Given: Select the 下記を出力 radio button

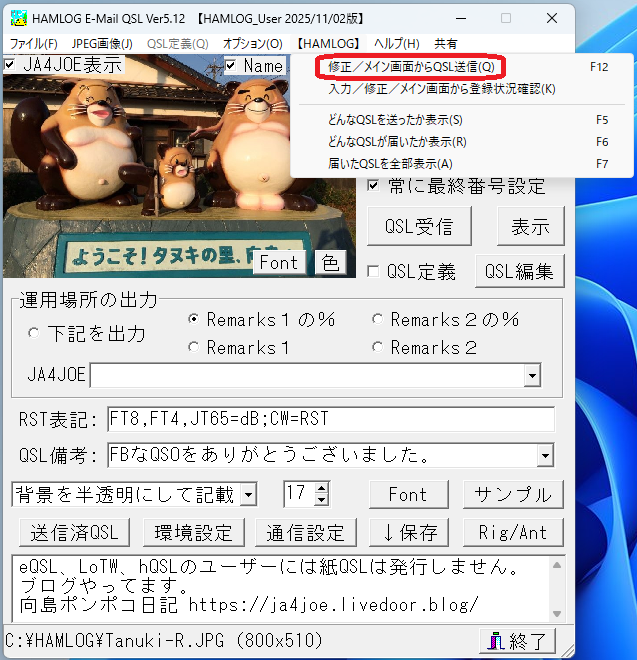Looking at the screenshot, I should 33,333.
